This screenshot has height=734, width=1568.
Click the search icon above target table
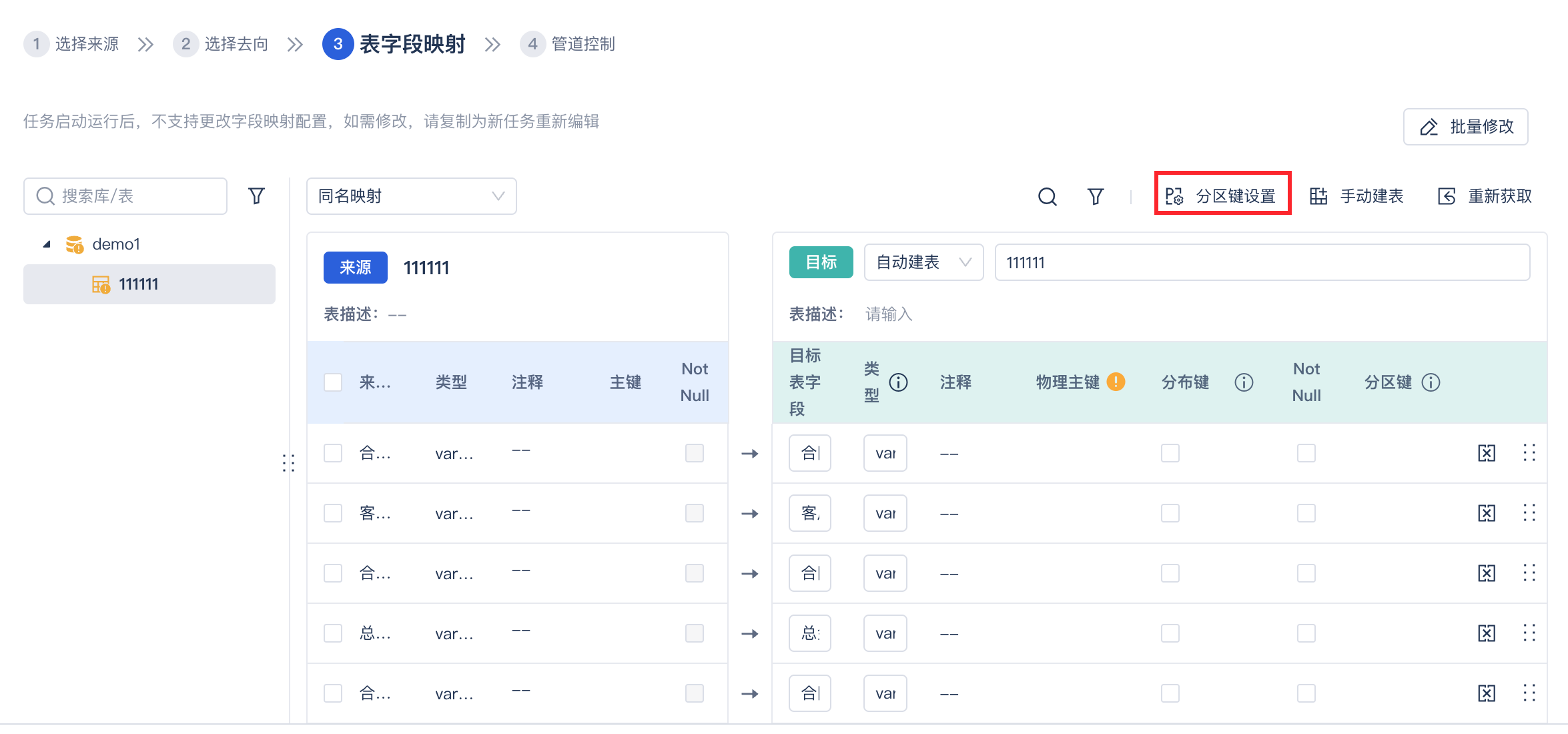(1047, 196)
